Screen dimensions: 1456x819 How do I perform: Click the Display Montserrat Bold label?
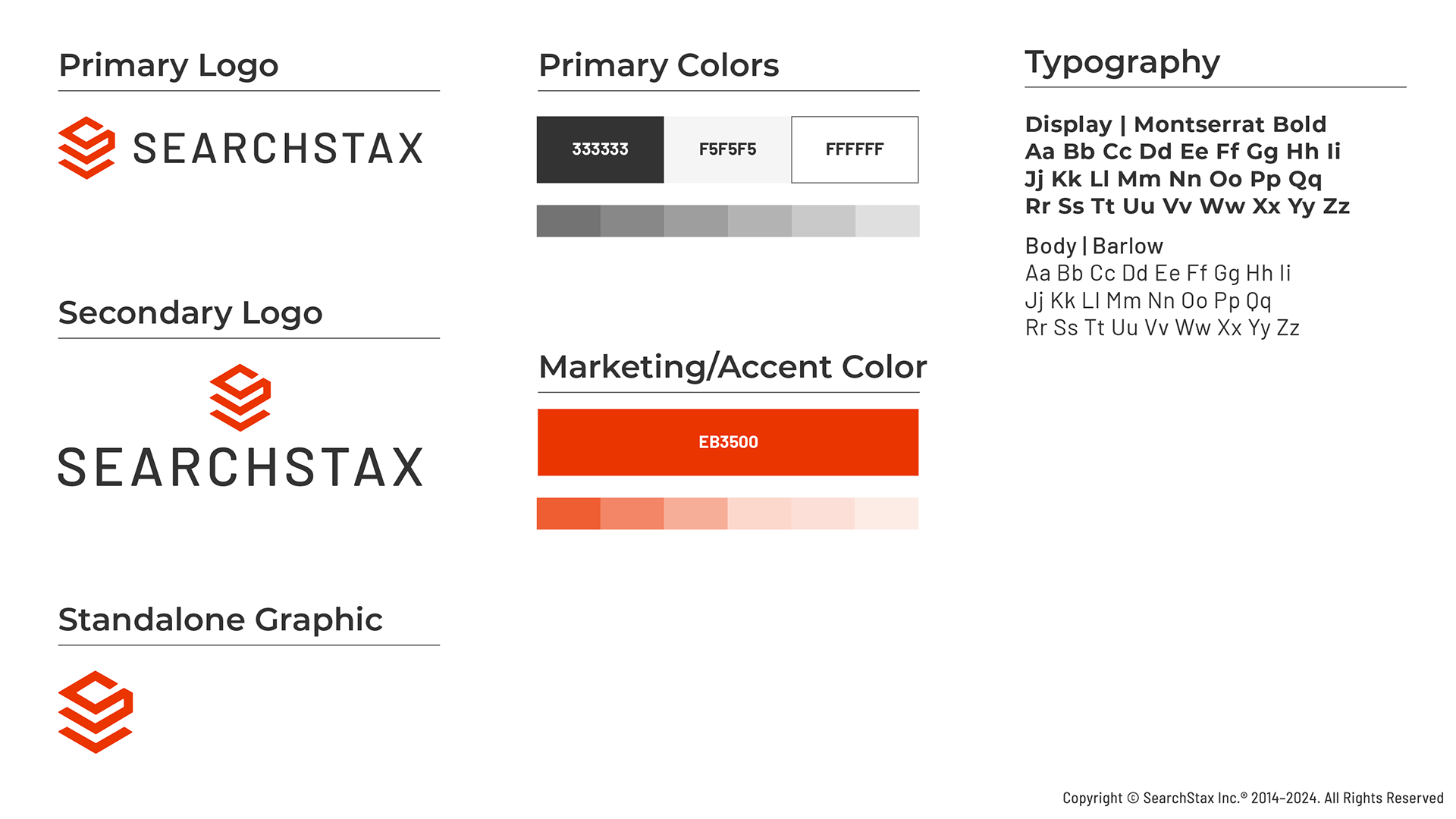(1175, 124)
